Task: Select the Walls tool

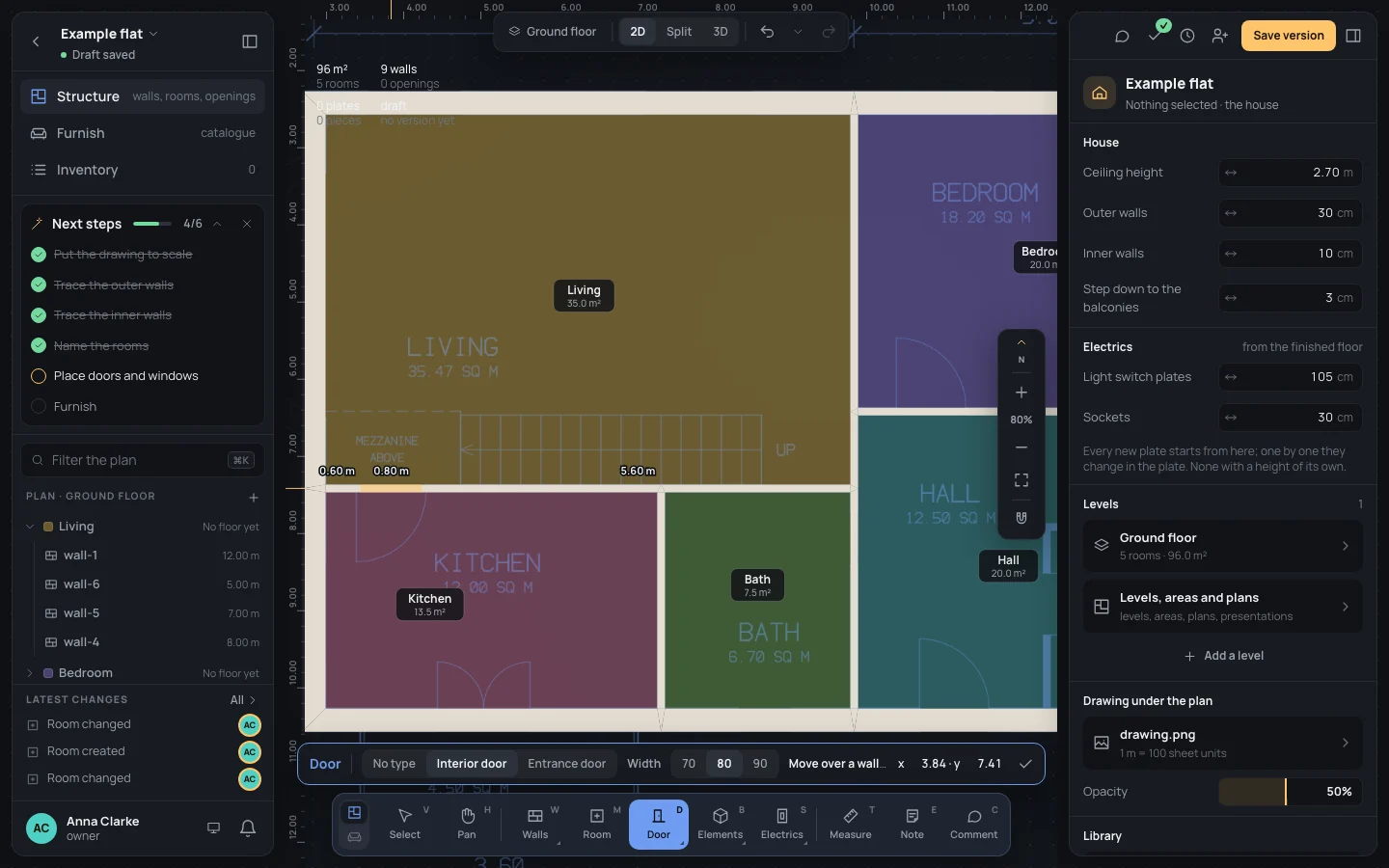Action: [x=534, y=825]
